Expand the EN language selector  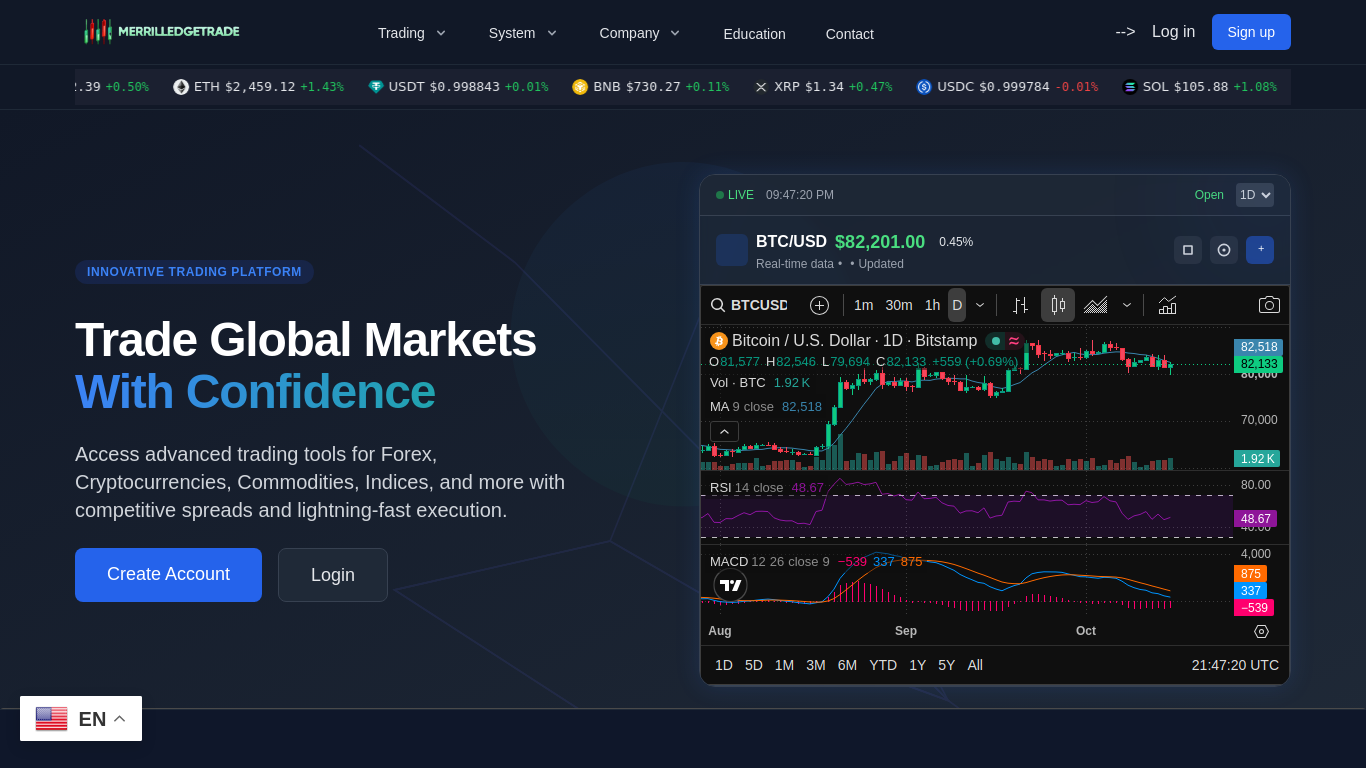pos(81,719)
